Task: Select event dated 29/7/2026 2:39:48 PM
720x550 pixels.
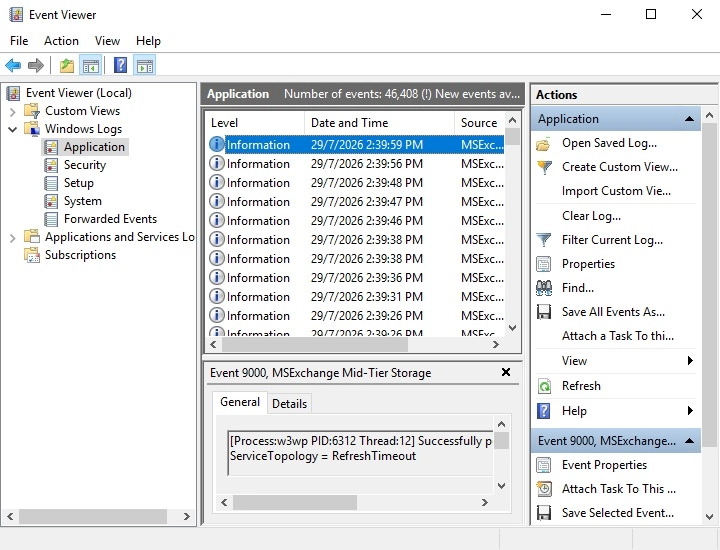Action: point(356,183)
